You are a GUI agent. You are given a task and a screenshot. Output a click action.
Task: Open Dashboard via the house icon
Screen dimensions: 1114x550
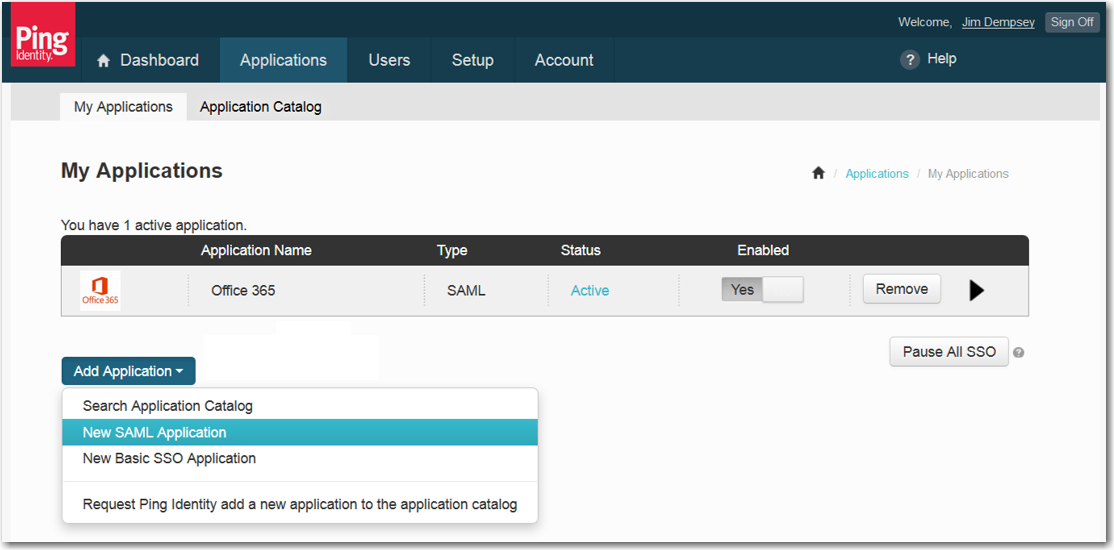(x=103, y=61)
